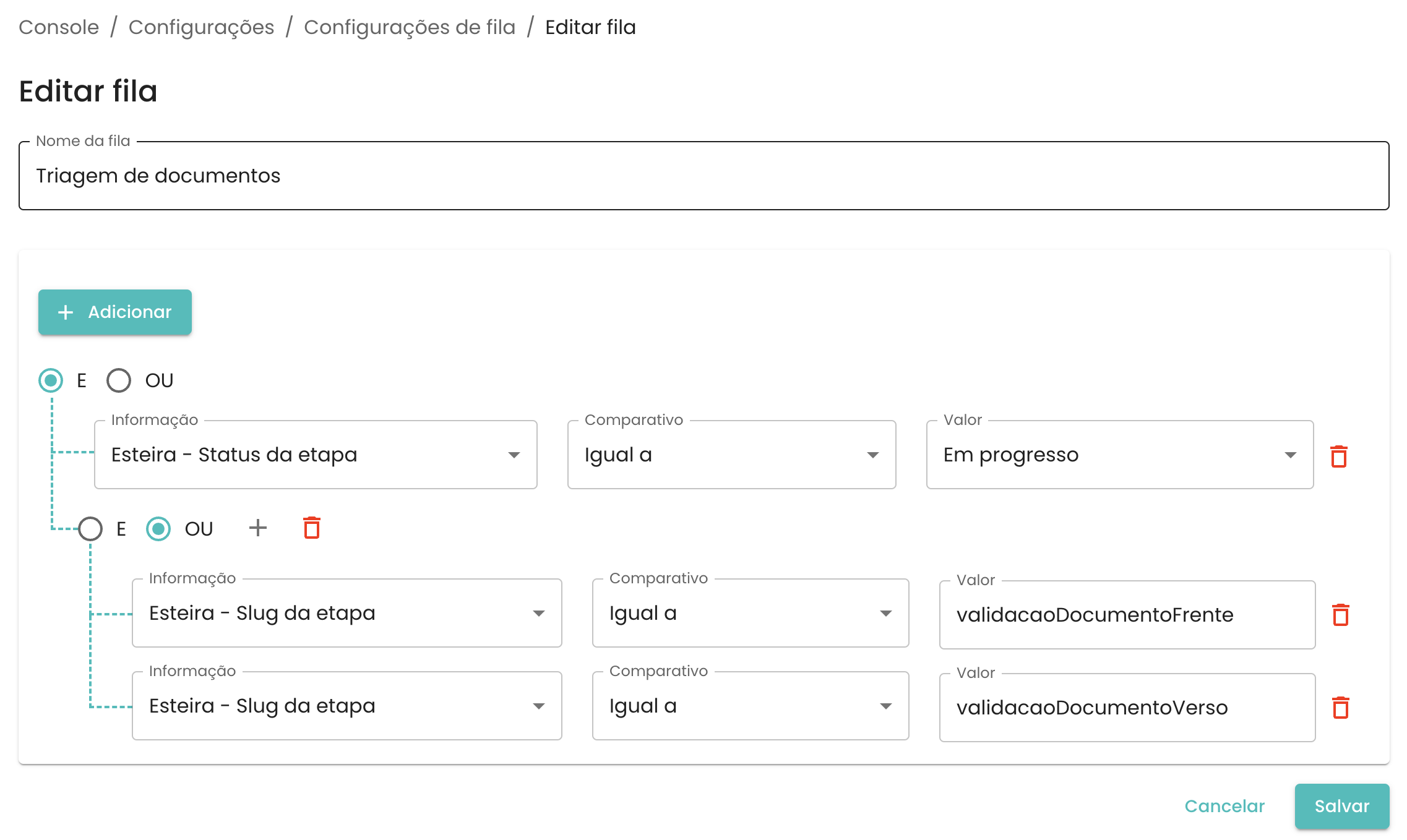Delete the validacaoDocumentoVerso condition row
The image size is (1407, 840).
(1340, 708)
